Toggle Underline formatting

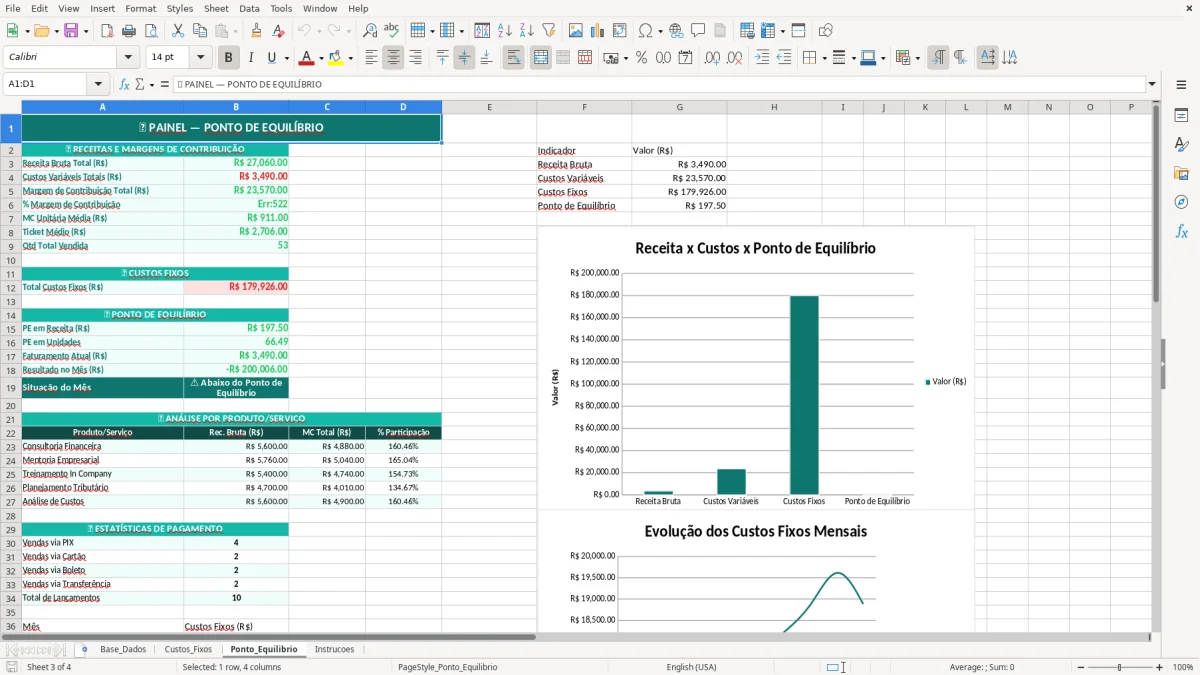coord(271,58)
